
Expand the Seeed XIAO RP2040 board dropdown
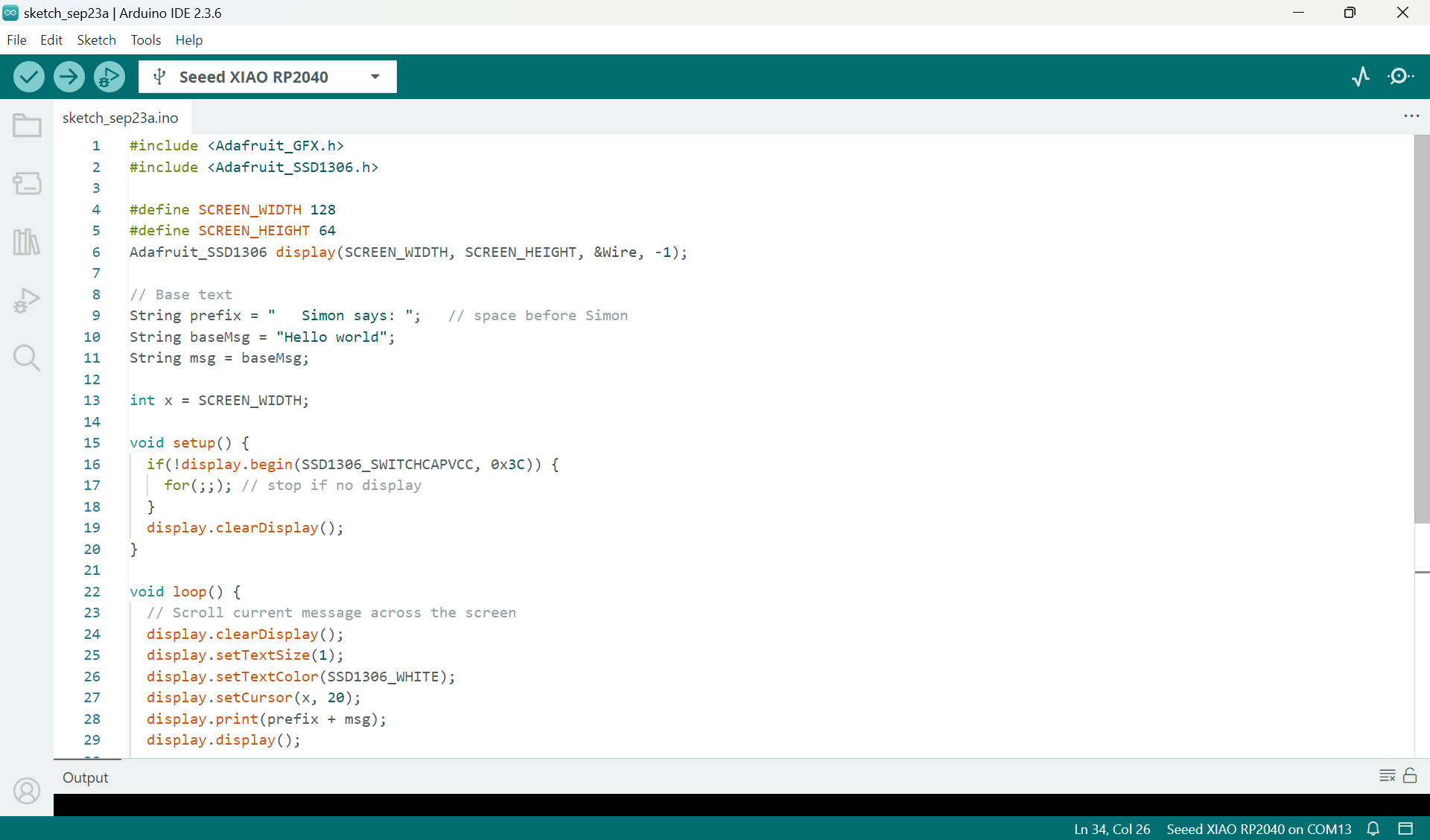(375, 77)
